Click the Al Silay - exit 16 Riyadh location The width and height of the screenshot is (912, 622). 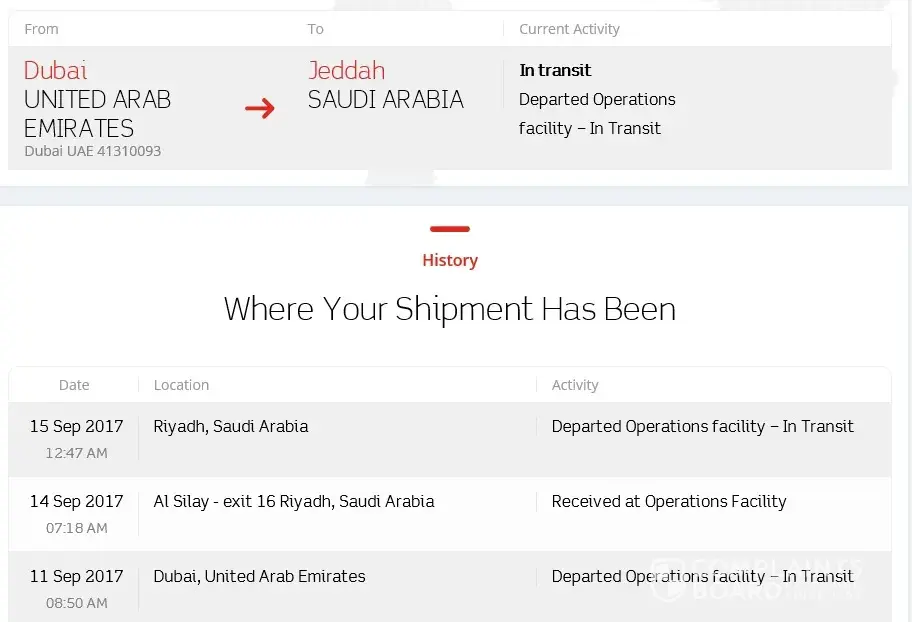(294, 501)
